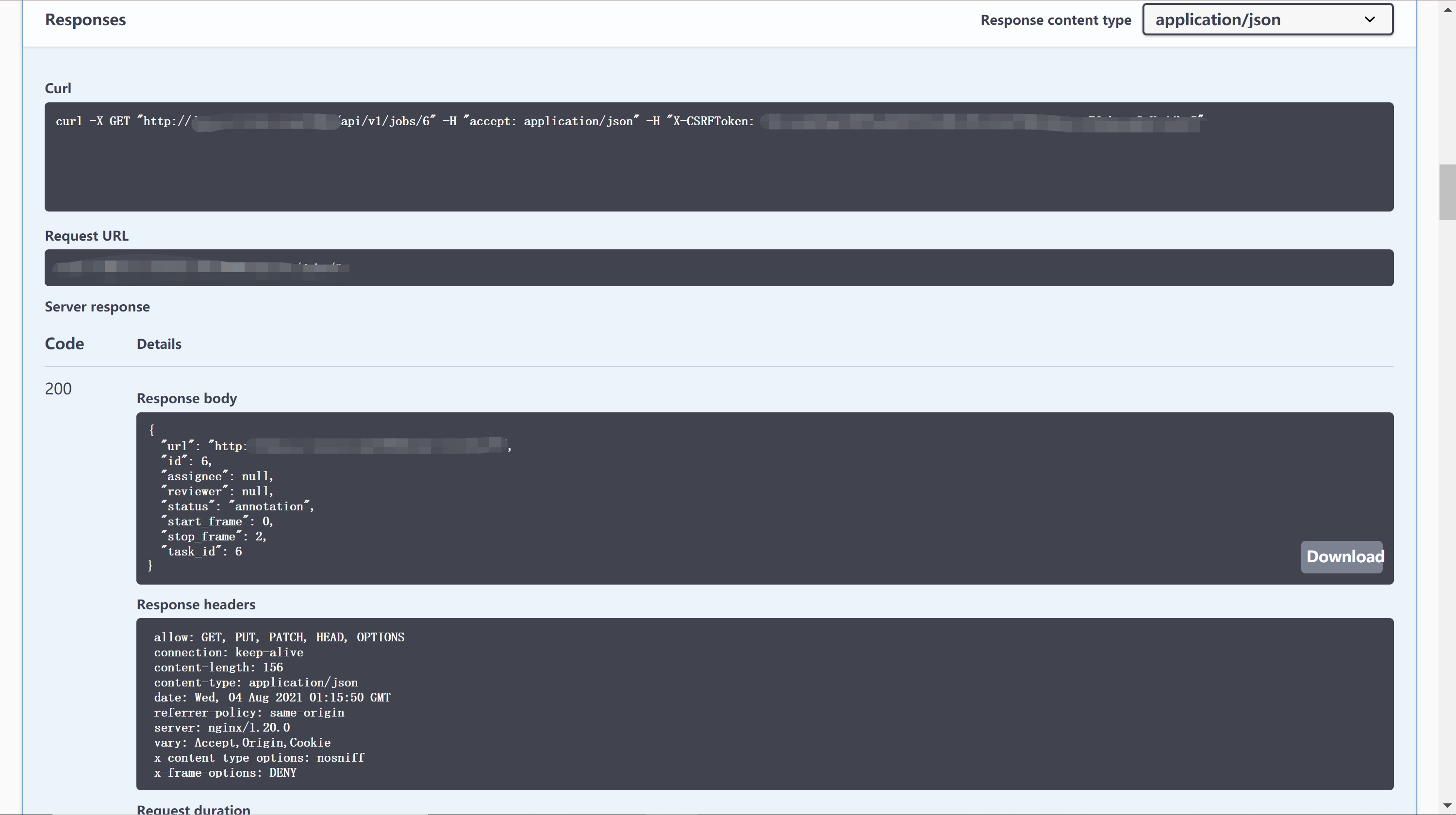Click the "status": "annotation" line in response body

(x=237, y=506)
